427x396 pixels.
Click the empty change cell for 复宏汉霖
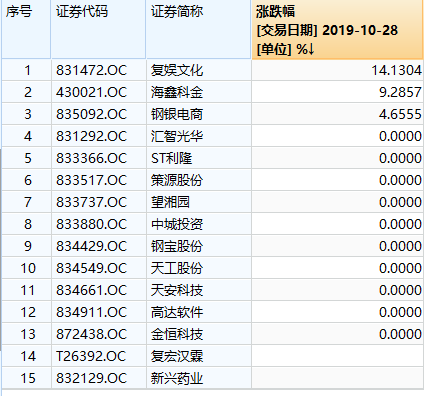(x=337, y=356)
